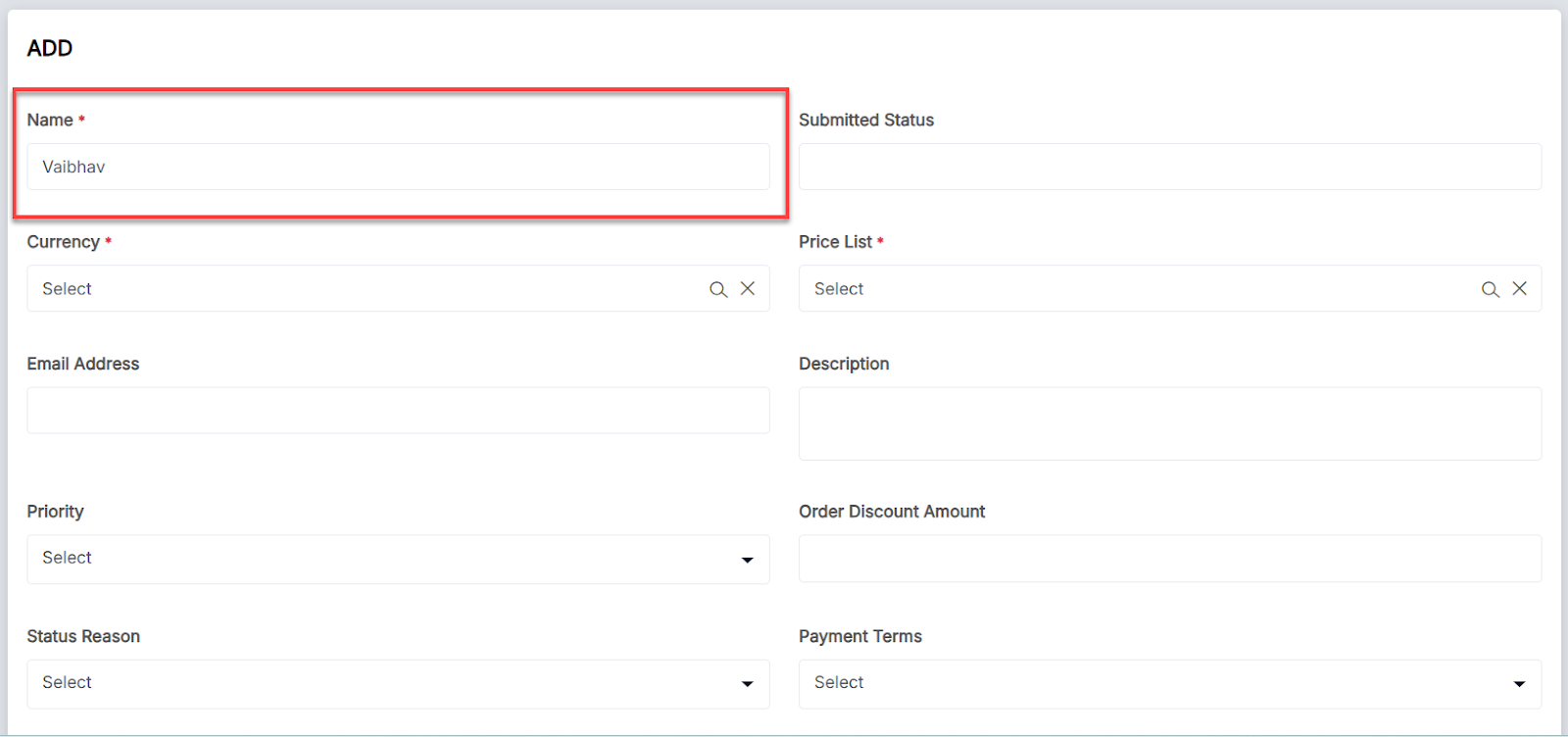Expand the Priority Select dropdown

click(382, 559)
